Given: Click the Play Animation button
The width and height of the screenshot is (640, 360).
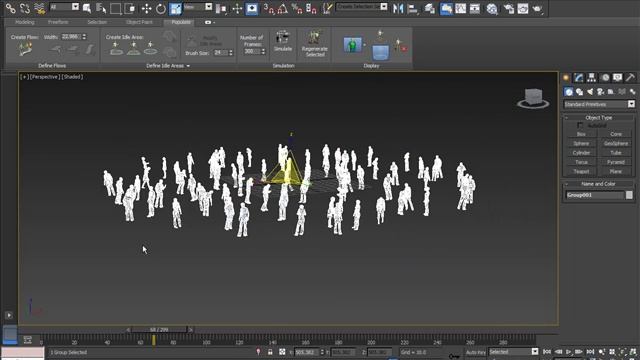Looking at the screenshot, I should point(568,352).
